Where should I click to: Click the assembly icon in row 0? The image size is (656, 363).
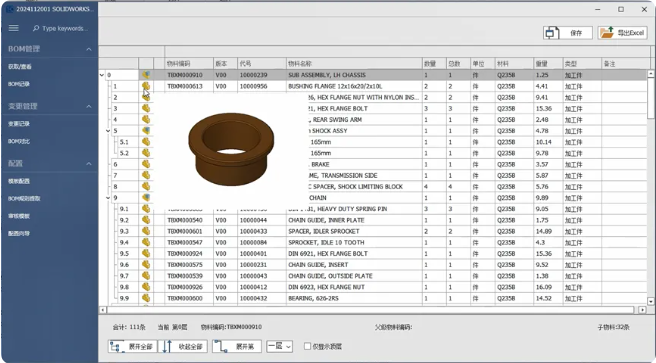pos(146,75)
